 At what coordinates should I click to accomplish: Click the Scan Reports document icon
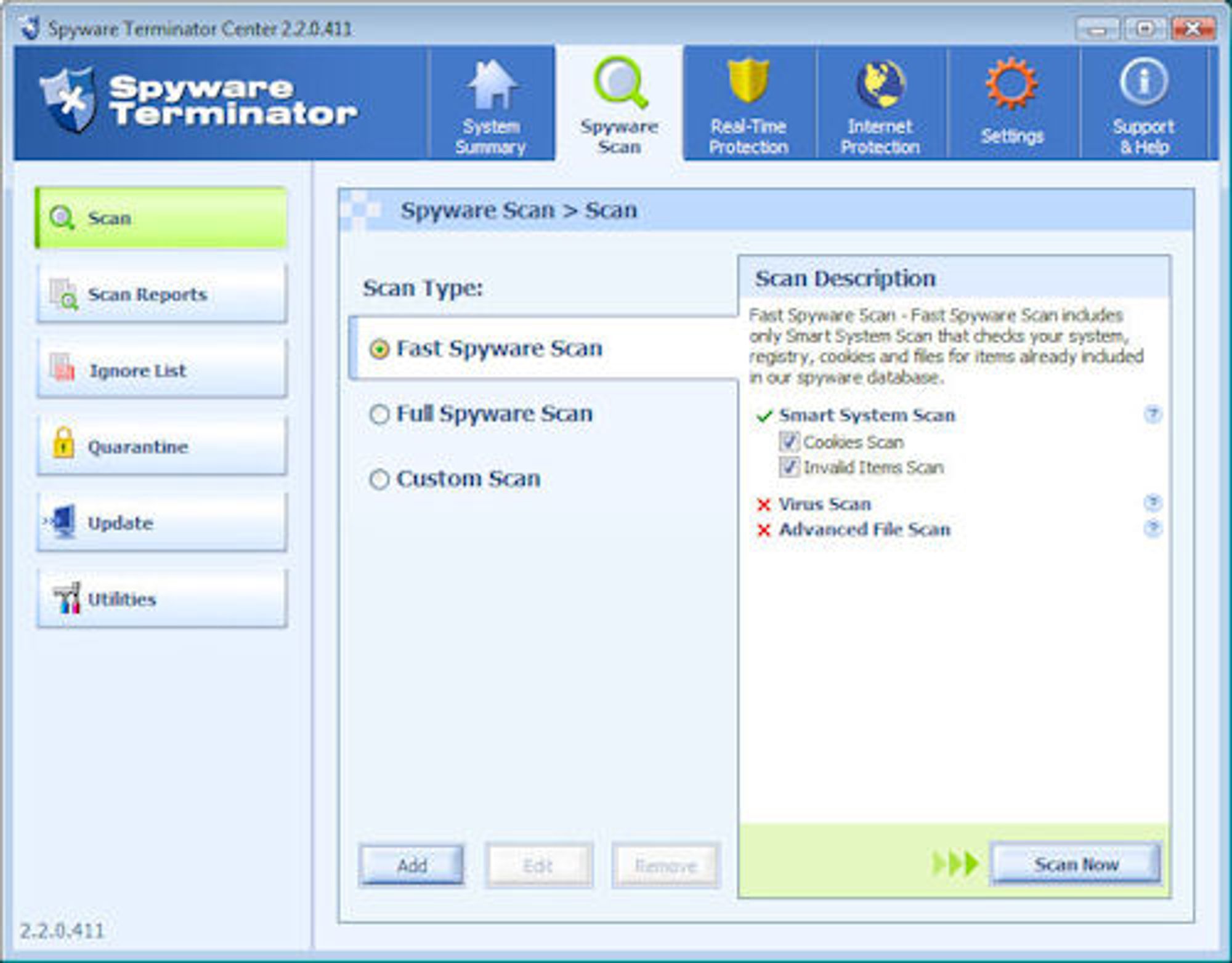click(63, 294)
